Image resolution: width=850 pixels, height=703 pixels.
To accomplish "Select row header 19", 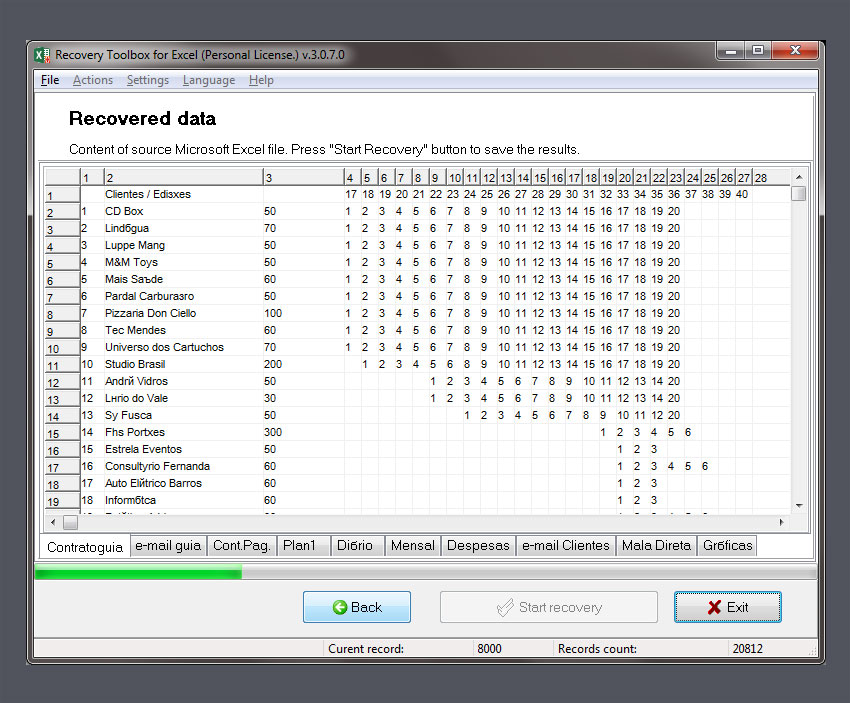I will (x=62, y=501).
